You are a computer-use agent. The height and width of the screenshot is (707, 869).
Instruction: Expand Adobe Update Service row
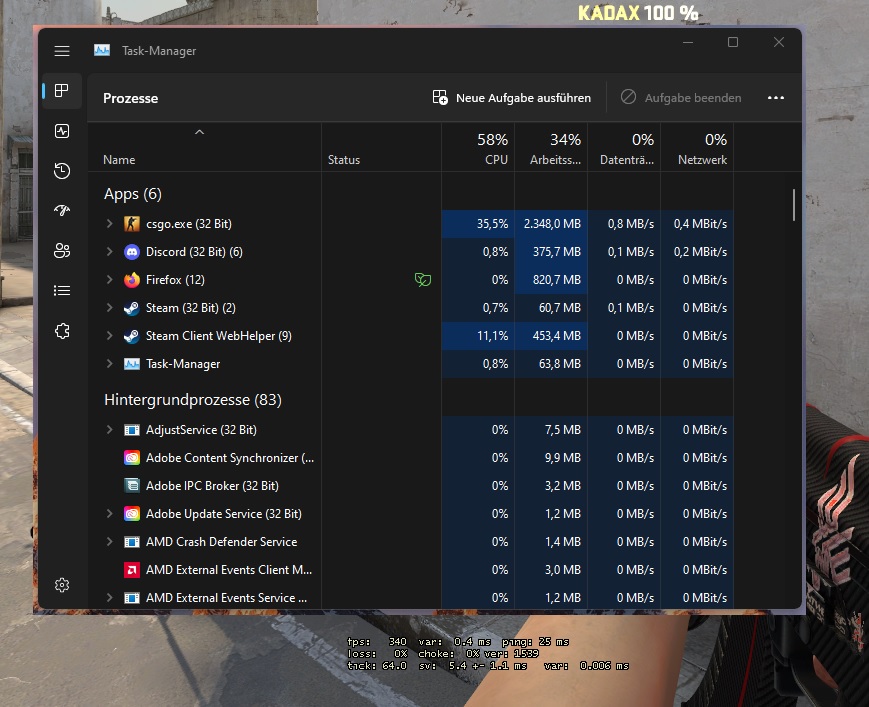[x=110, y=514]
